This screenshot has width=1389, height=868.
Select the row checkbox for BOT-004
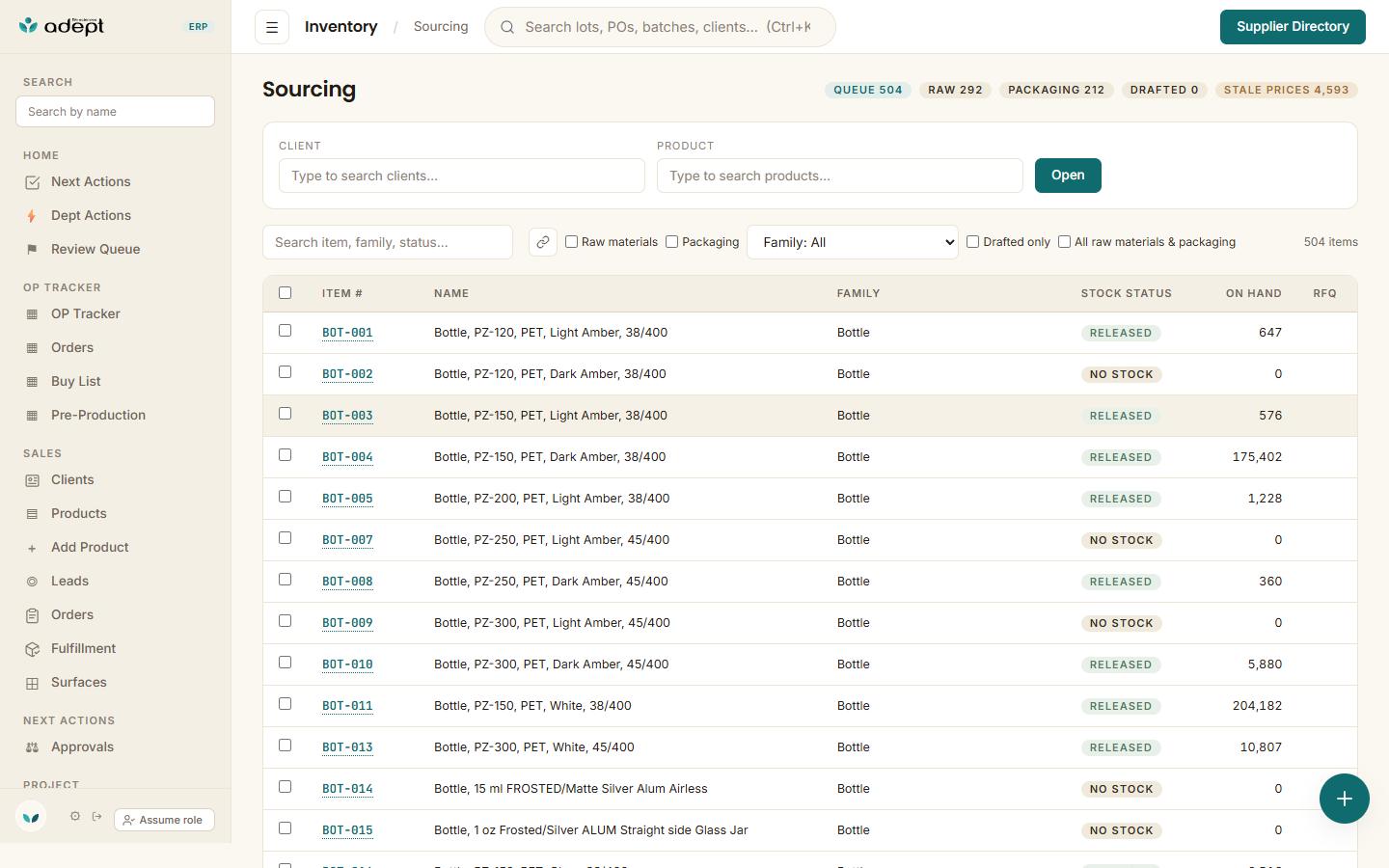[x=285, y=454]
